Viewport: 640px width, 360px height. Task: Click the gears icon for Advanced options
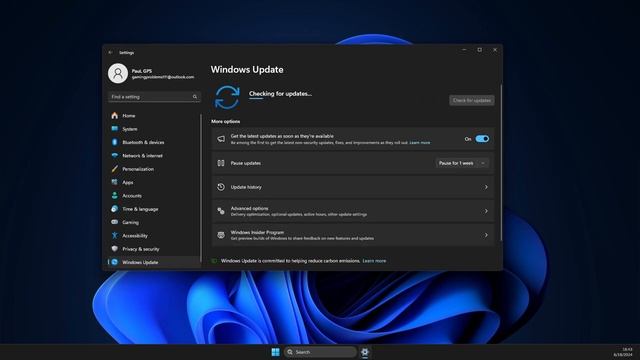(x=221, y=211)
